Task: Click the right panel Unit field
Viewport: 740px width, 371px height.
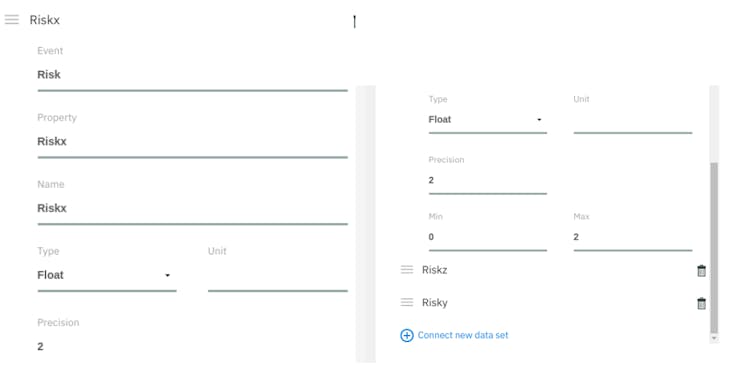Action: coord(633,120)
